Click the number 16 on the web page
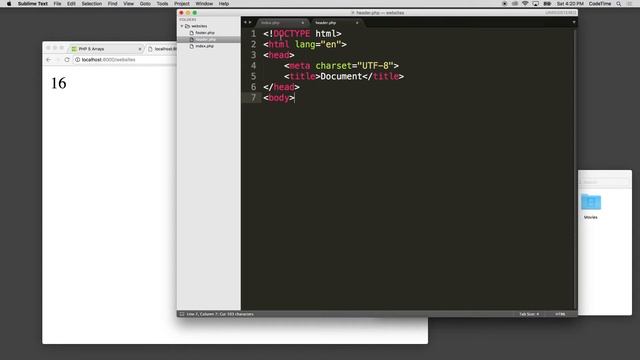Viewport: 640px width, 360px height. tap(58, 83)
